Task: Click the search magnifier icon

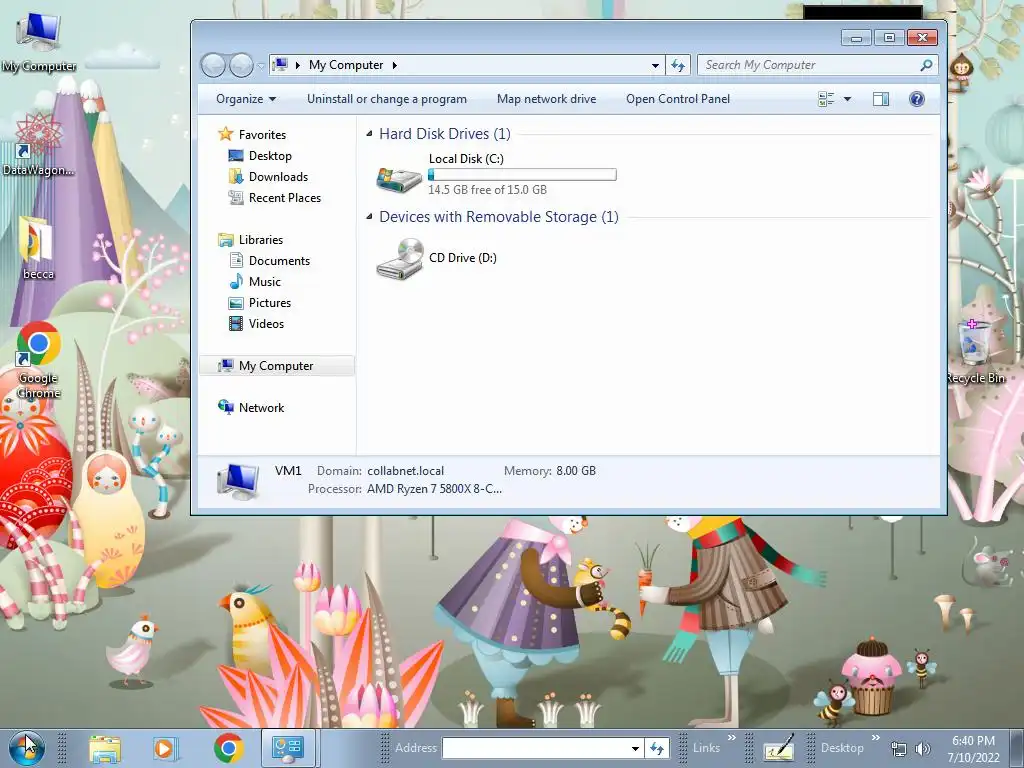Action: [x=926, y=65]
